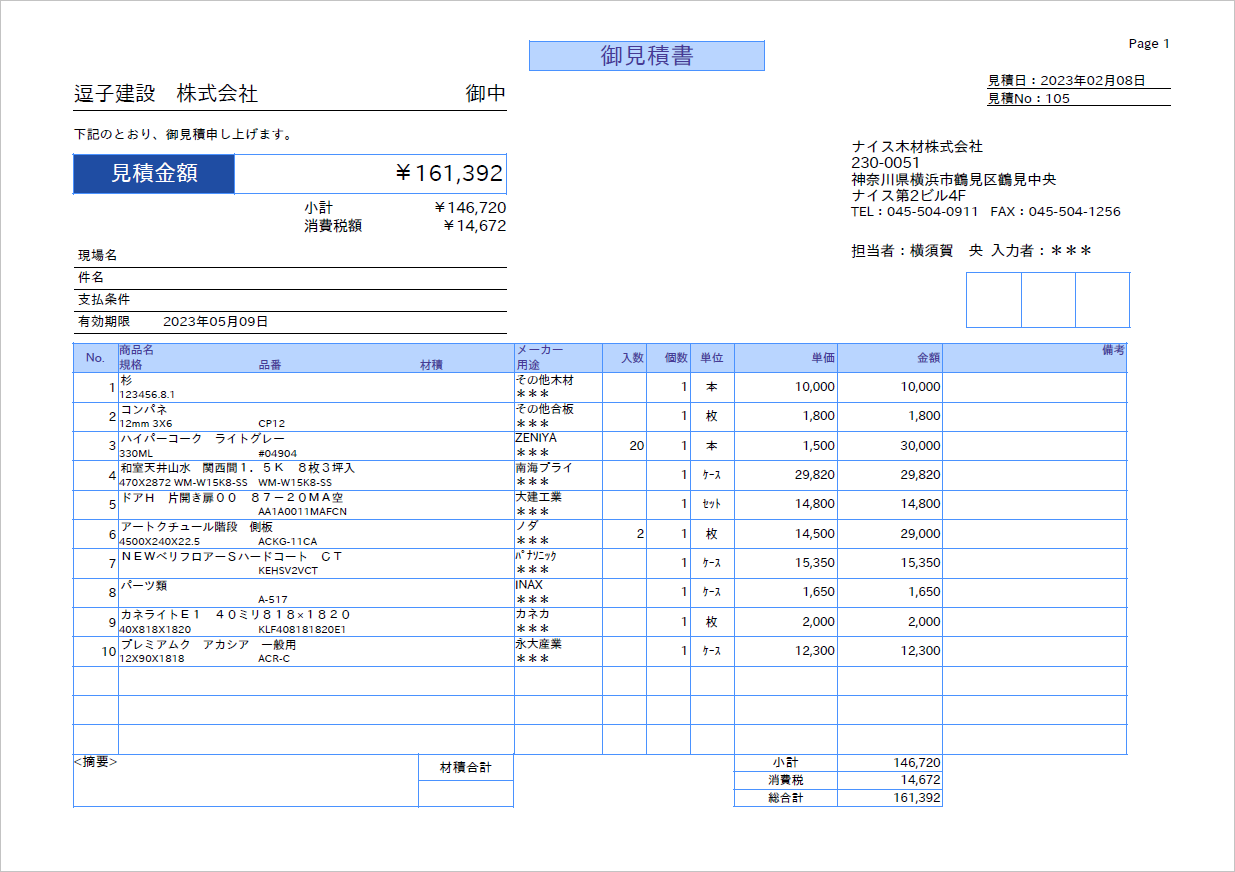This screenshot has height=872, width=1235.
Task: Select アートクチュール階段 側板 product
Action: click(196, 527)
